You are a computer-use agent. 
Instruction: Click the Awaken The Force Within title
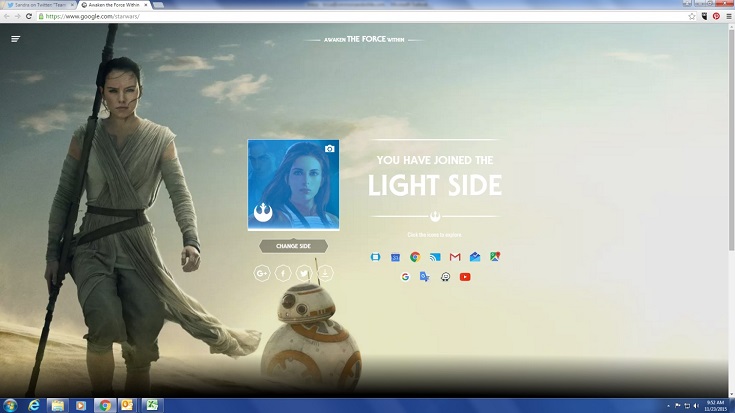364,39
